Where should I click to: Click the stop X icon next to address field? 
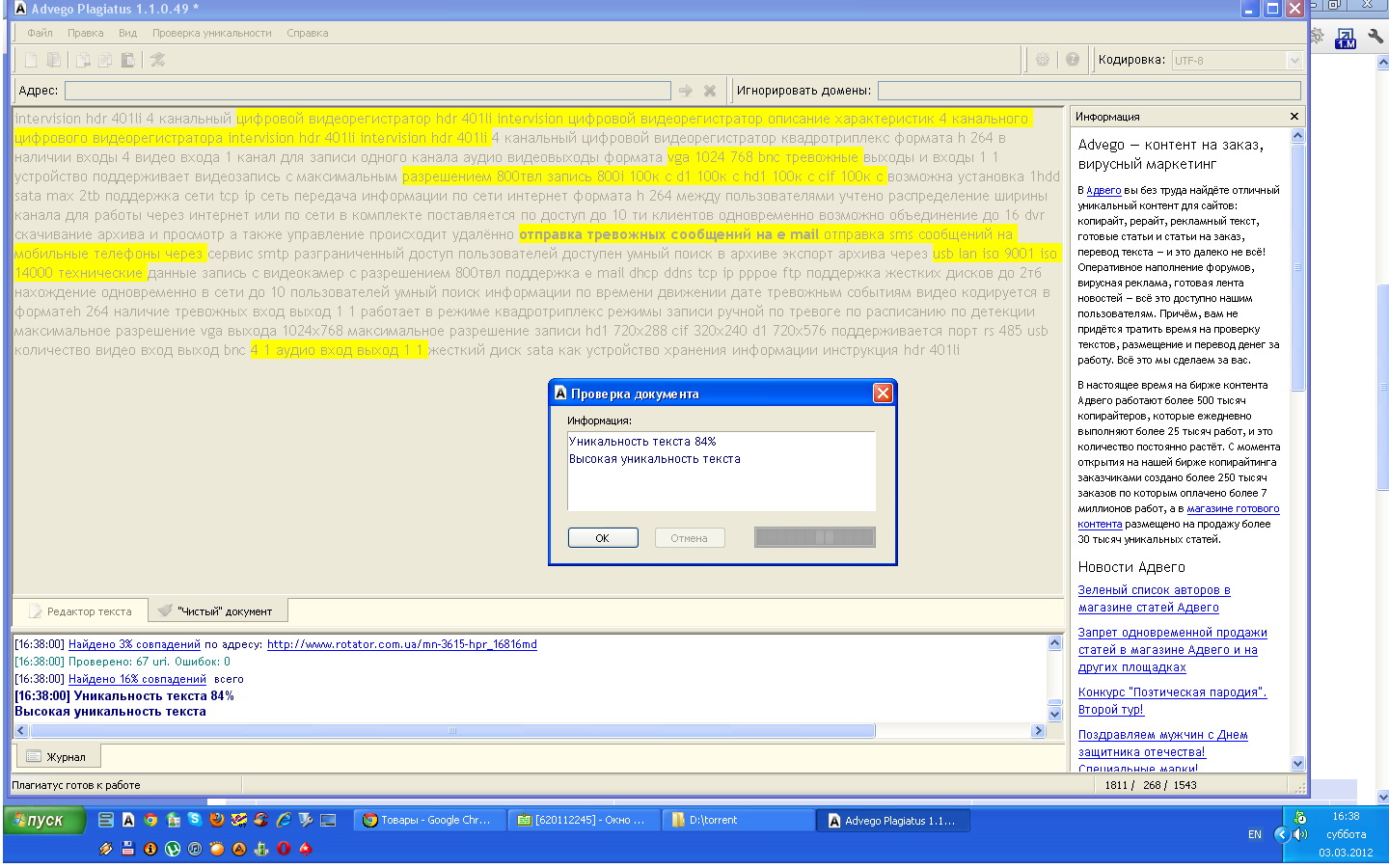click(x=710, y=91)
